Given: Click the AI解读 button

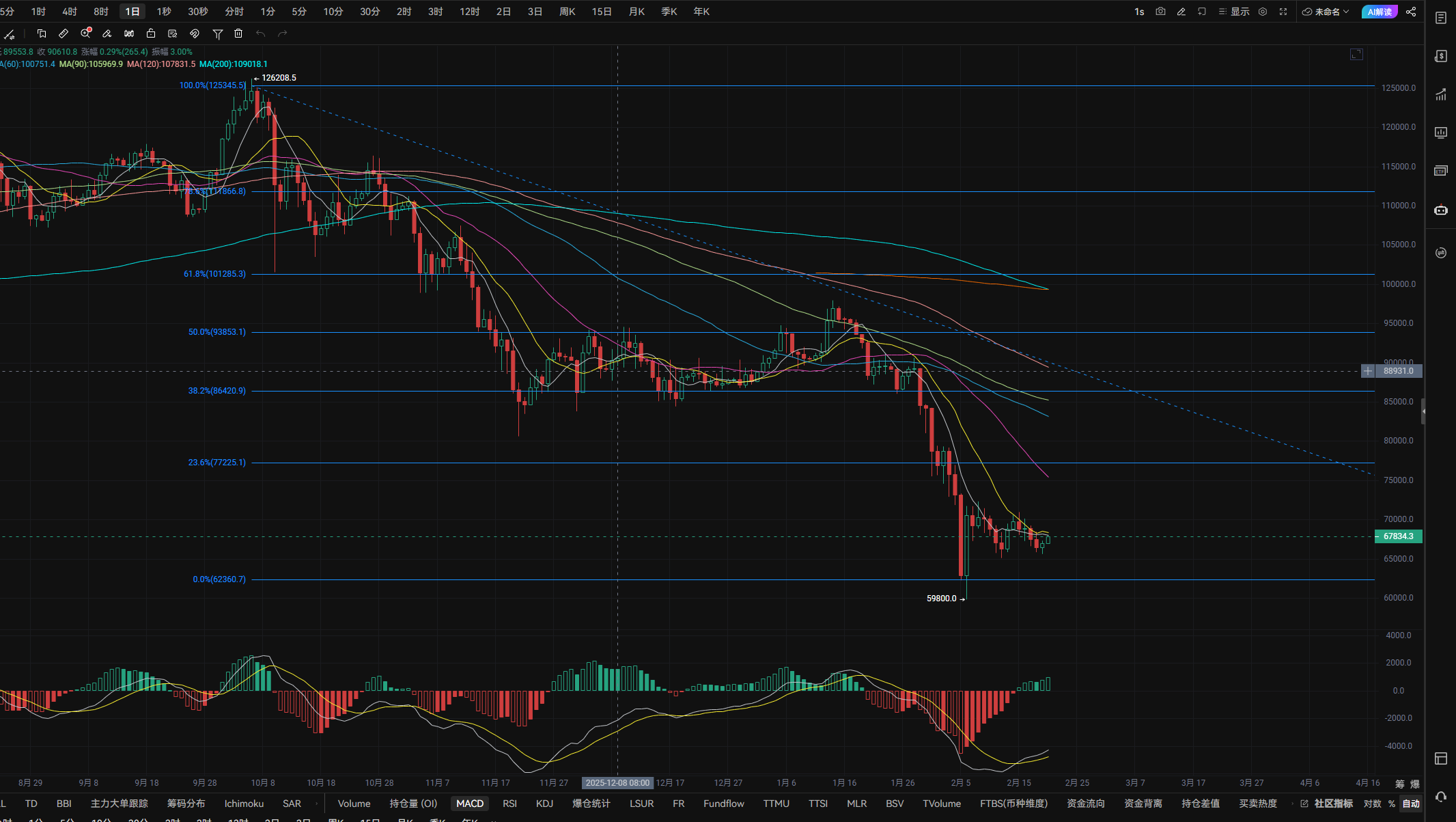Looking at the screenshot, I should pyautogui.click(x=1380, y=12).
